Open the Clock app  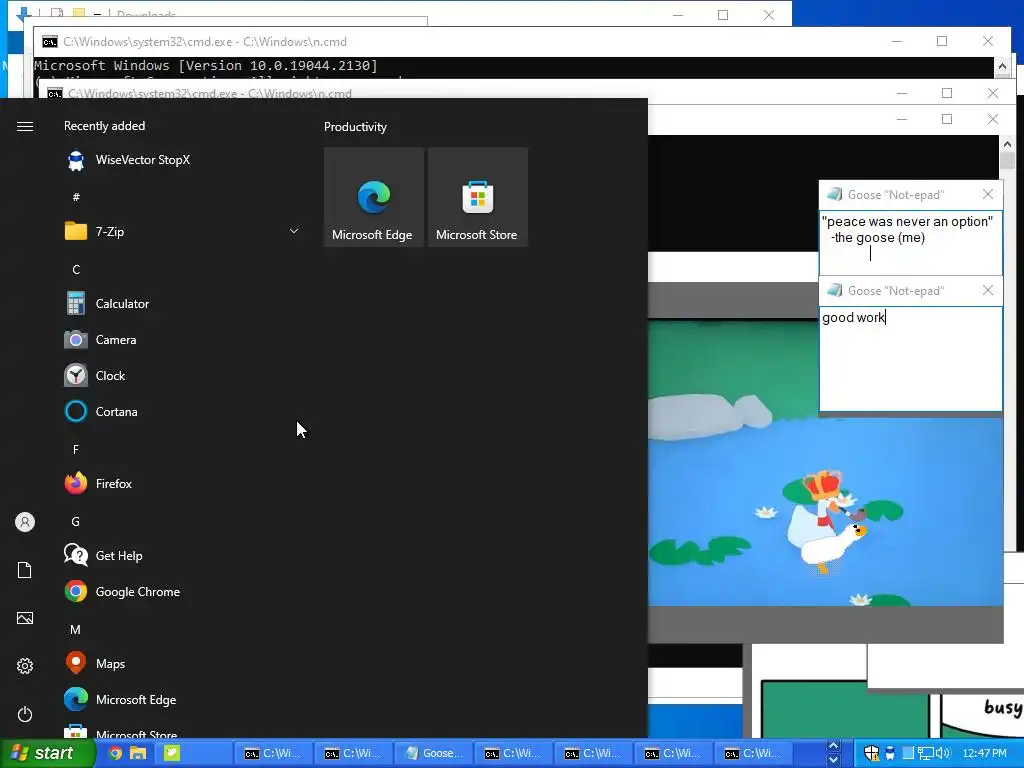pyautogui.click(x=182, y=376)
